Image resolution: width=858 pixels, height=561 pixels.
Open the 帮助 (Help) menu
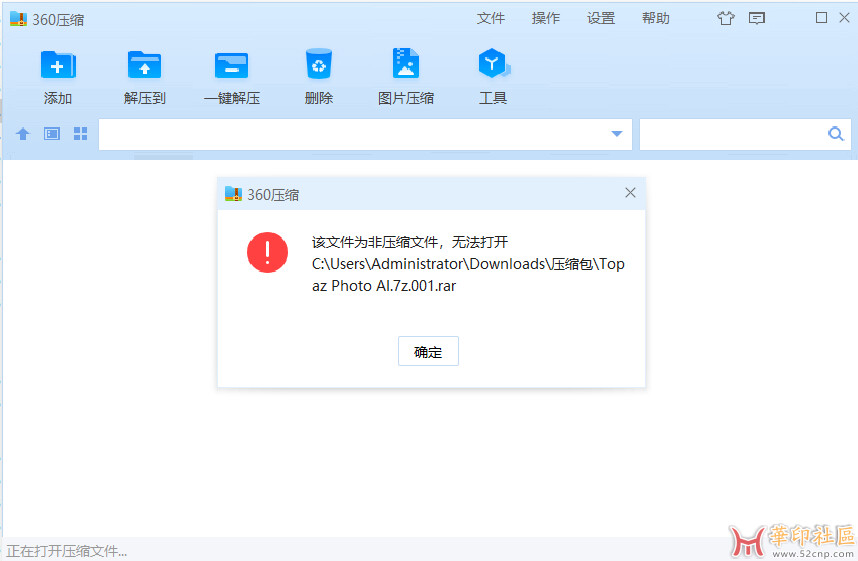pos(656,18)
